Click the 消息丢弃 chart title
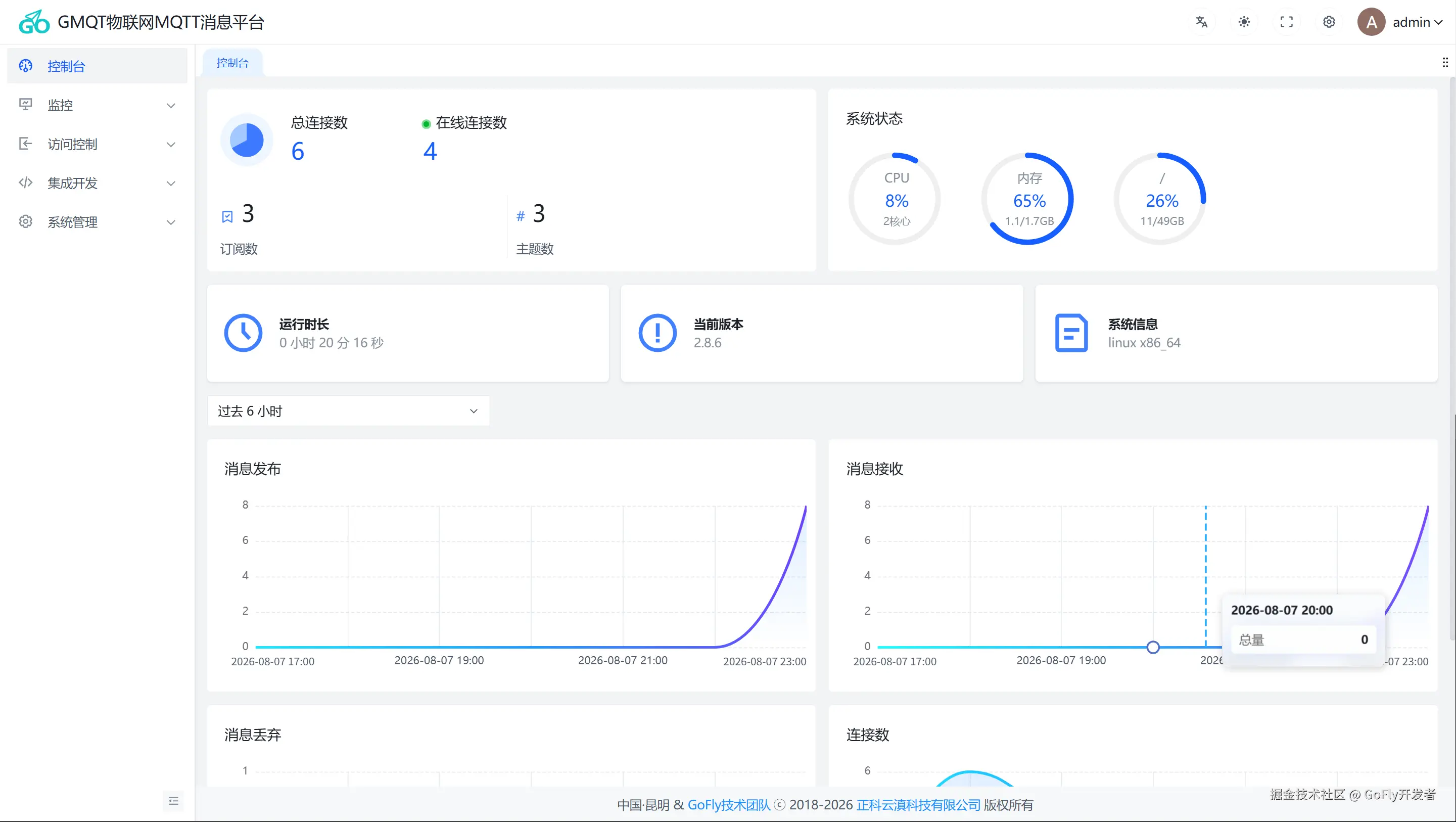Screen dimensions: 1456x822 [x=252, y=735]
